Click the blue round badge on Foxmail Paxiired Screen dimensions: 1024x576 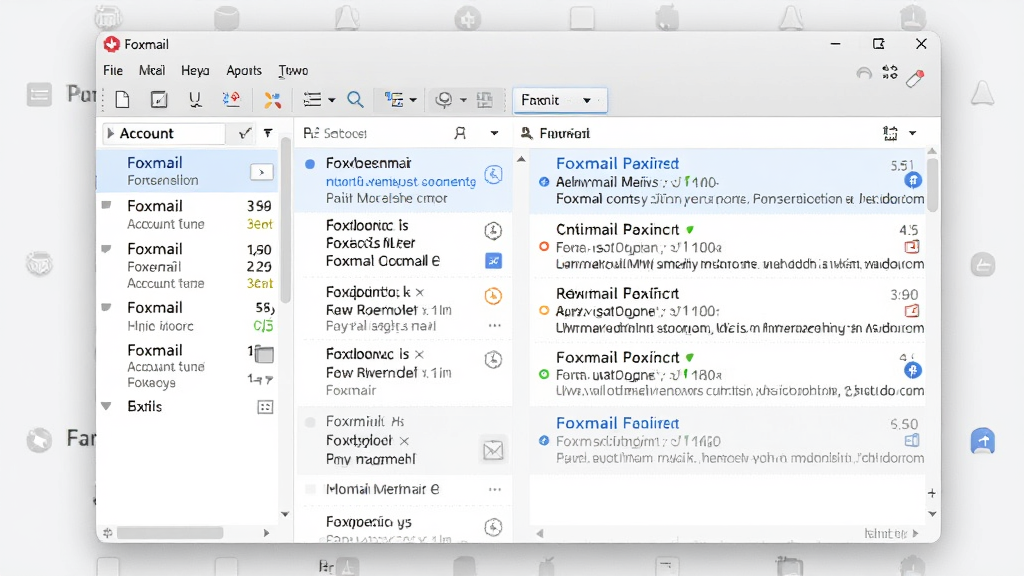913,180
